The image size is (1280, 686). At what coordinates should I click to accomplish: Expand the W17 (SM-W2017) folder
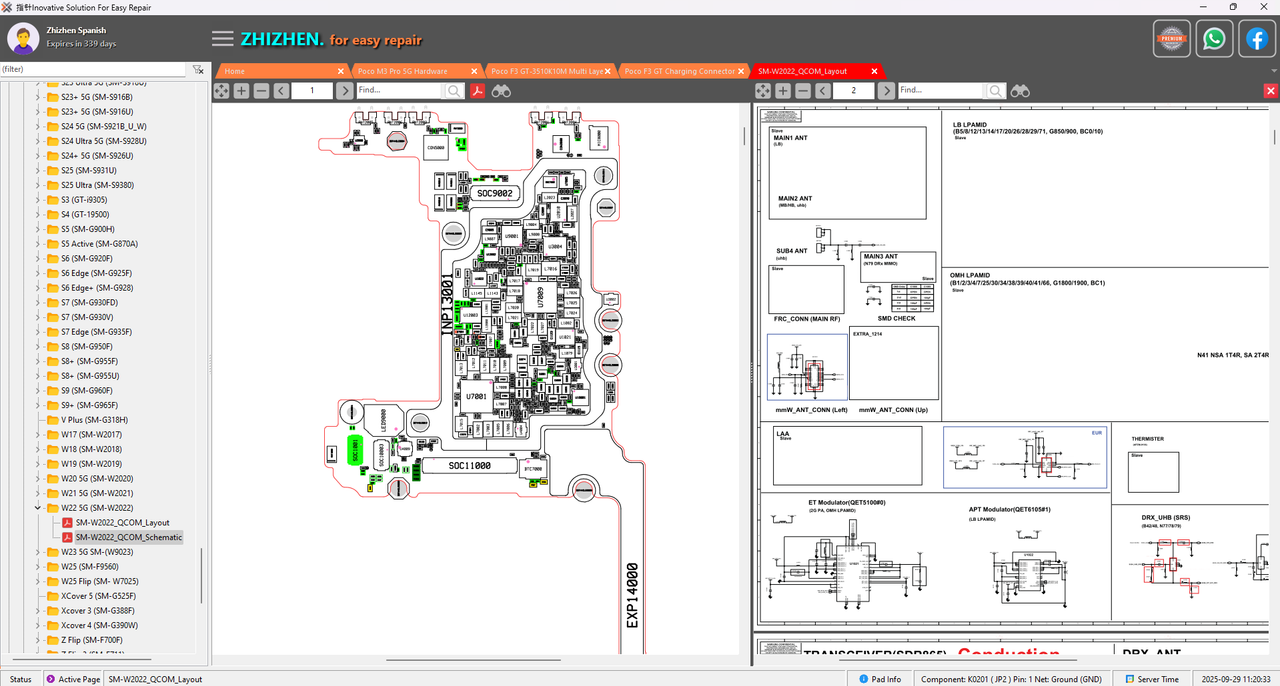point(39,434)
